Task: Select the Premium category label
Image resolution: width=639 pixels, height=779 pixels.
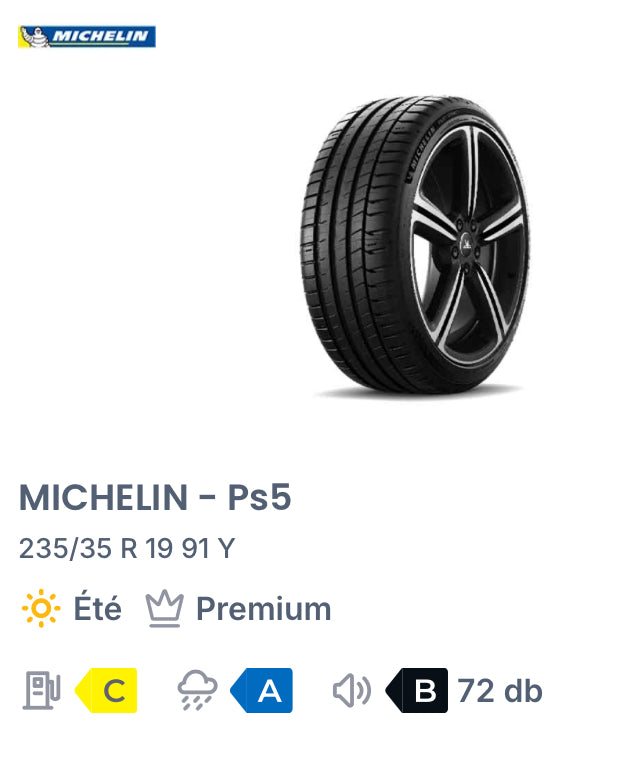Action: (x=263, y=609)
